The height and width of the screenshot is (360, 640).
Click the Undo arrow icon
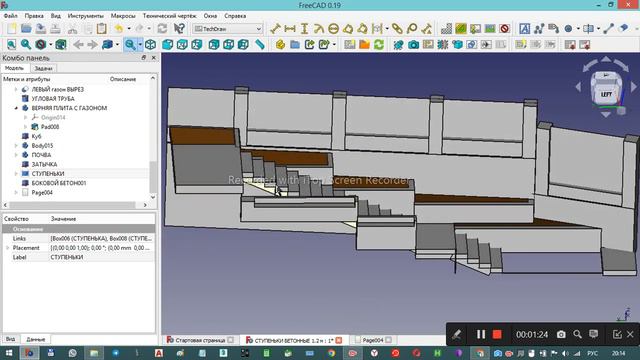(x=118, y=29)
